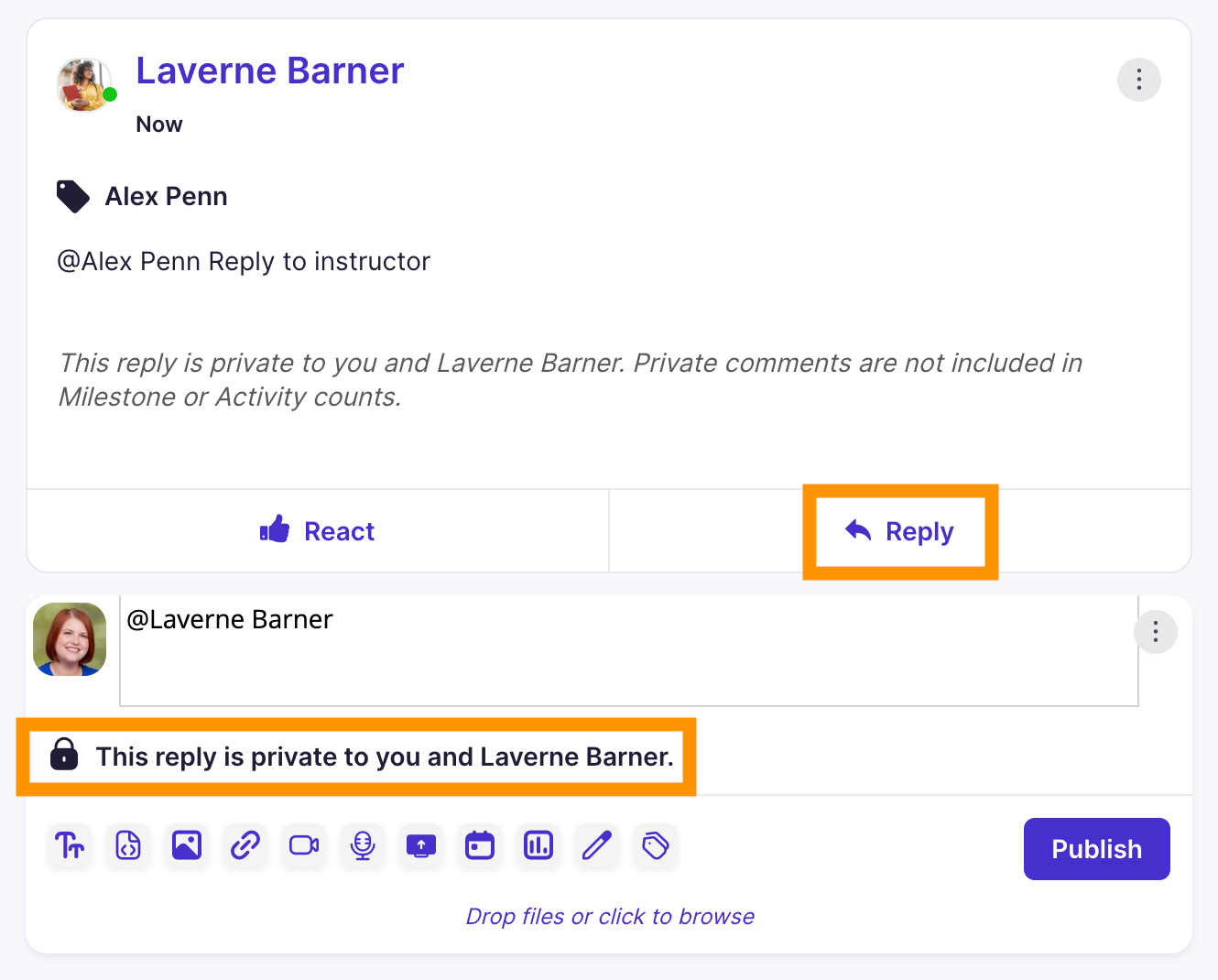Open the calendar scheduling tool
This screenshot has height=980, width=1218.
point(479,846)
